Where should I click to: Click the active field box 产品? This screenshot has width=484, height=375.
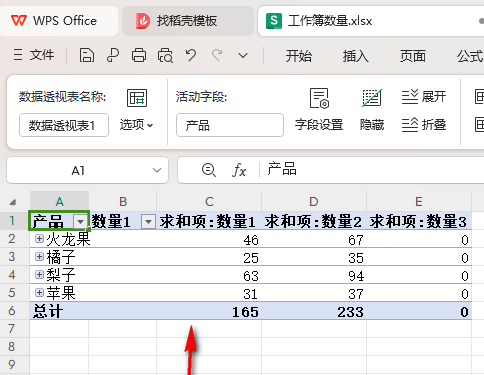(x=230, y=125)
